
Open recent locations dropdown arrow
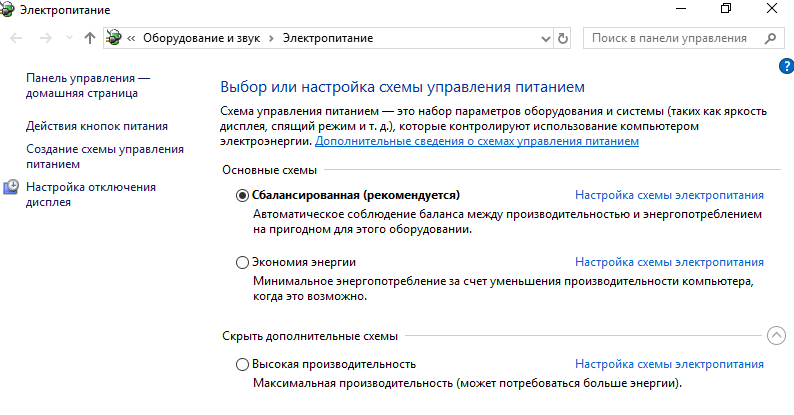point(69,38)
